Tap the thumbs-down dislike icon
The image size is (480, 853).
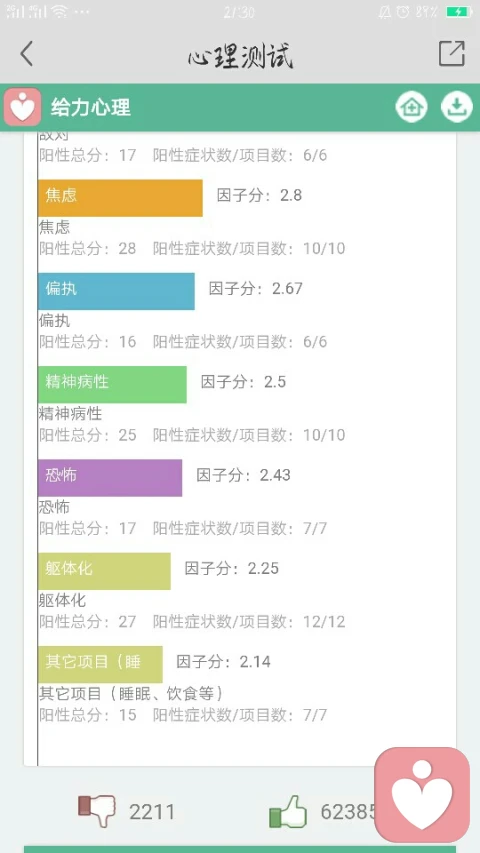[97, 811]
